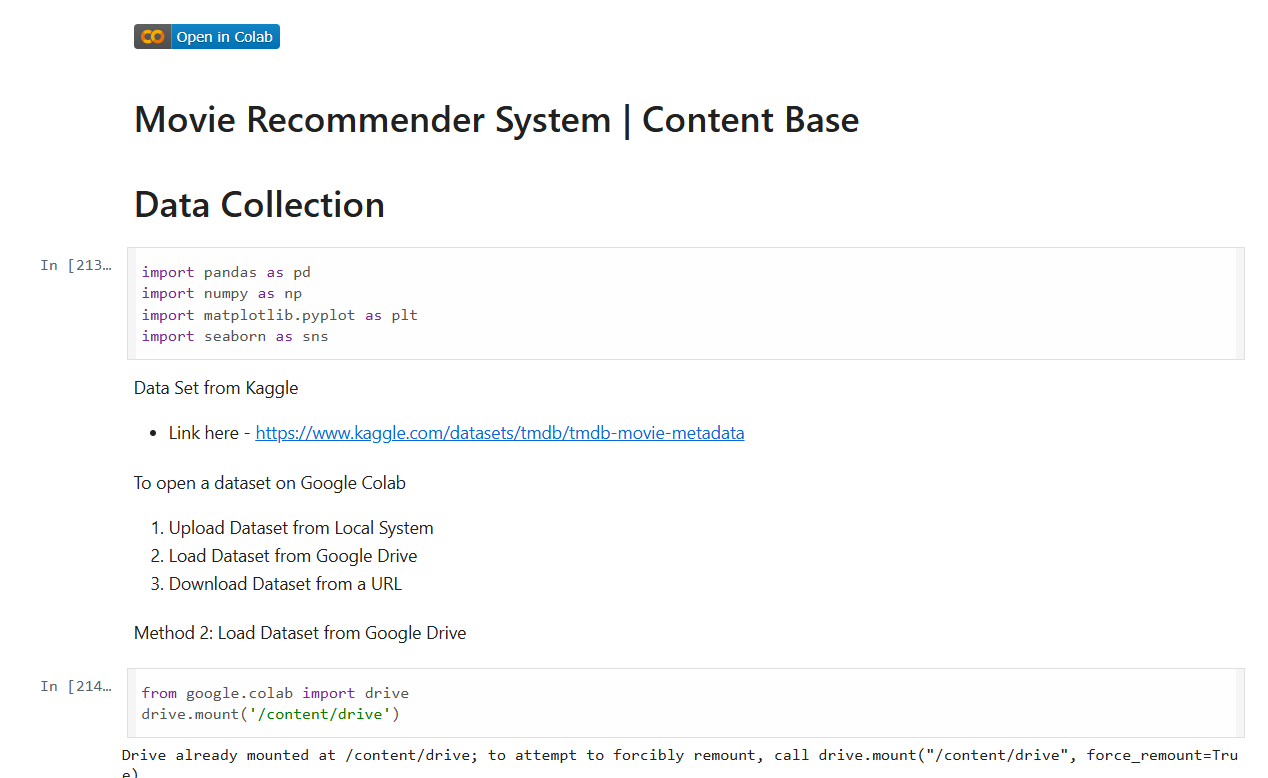1268x778 pixels.
Task: Open the Kaggle tmdb-movie-metadata link
Action: [499, 433]
